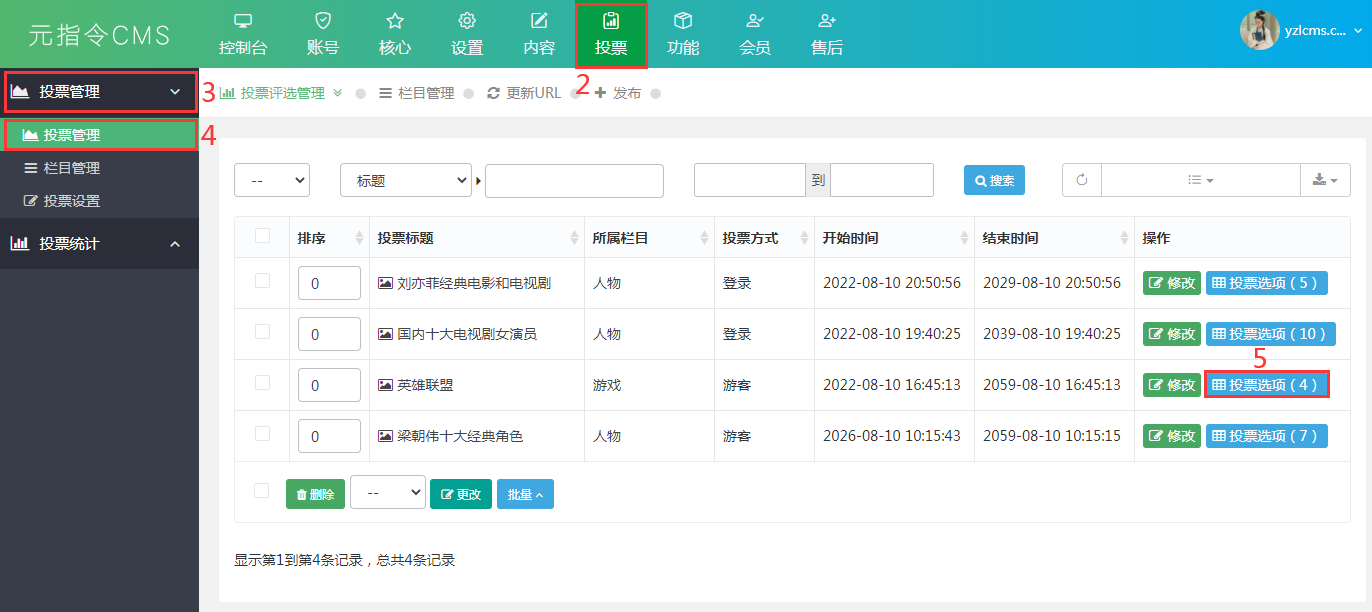The image size is (1372, 612).
Task: Check the row for 英雄联盟
Action: coord(262,383)
